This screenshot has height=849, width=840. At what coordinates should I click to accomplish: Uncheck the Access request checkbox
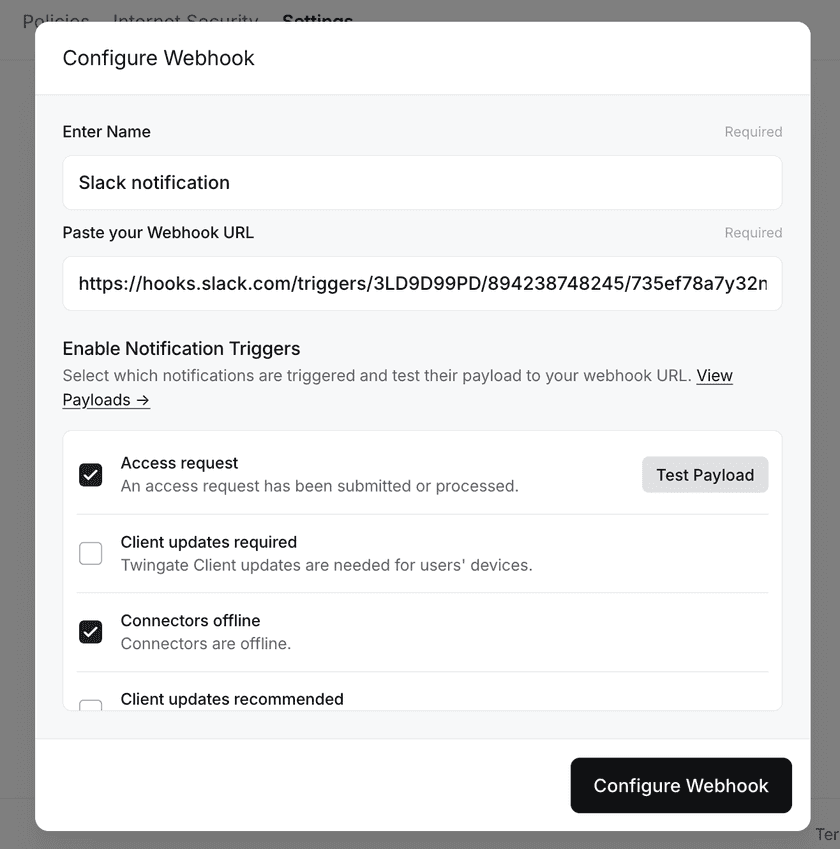pyautogui.click(x=91, y=475)
